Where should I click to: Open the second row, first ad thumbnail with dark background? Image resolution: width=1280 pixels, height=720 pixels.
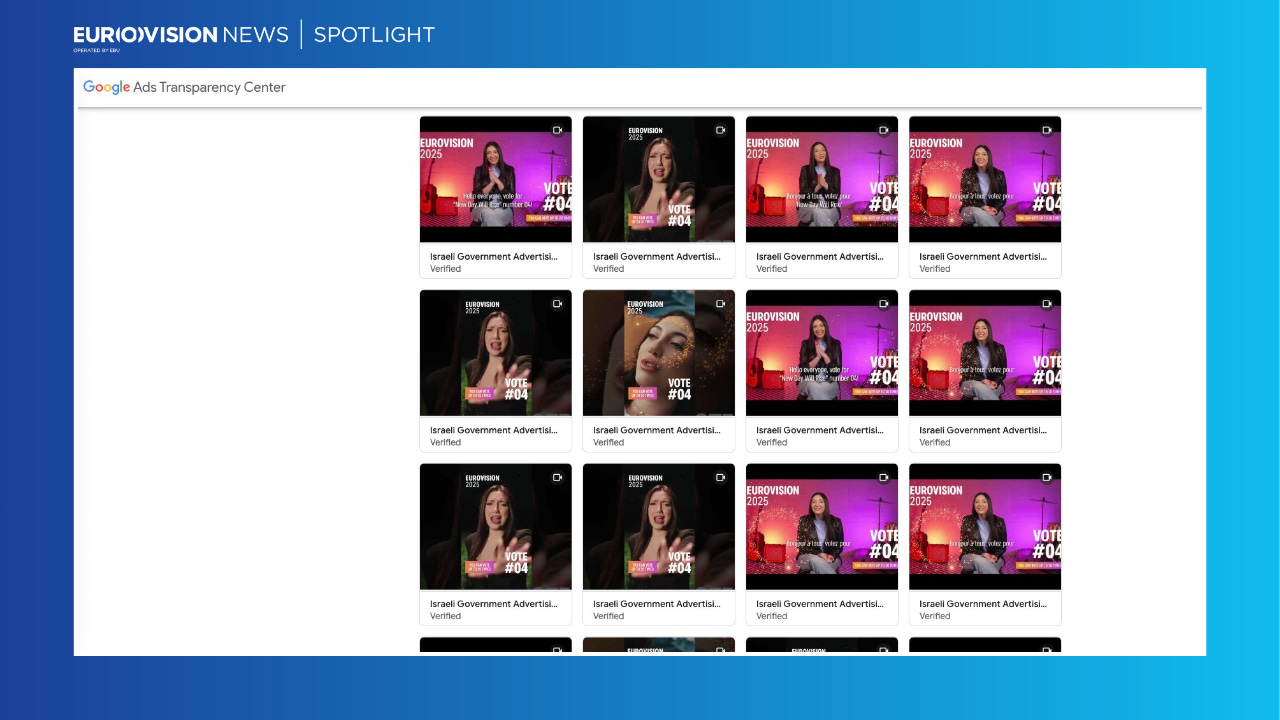click(x=496, y=353)
